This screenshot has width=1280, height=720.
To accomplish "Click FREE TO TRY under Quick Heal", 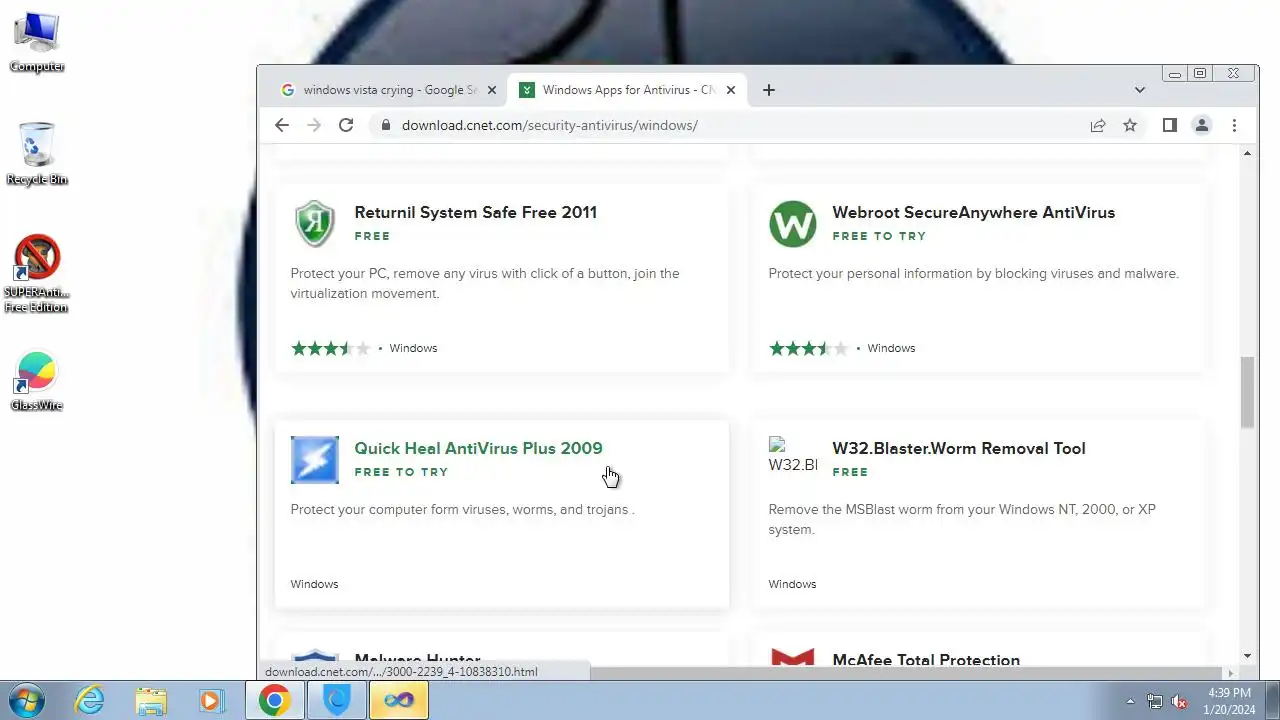I will click(x=401, y=472).
